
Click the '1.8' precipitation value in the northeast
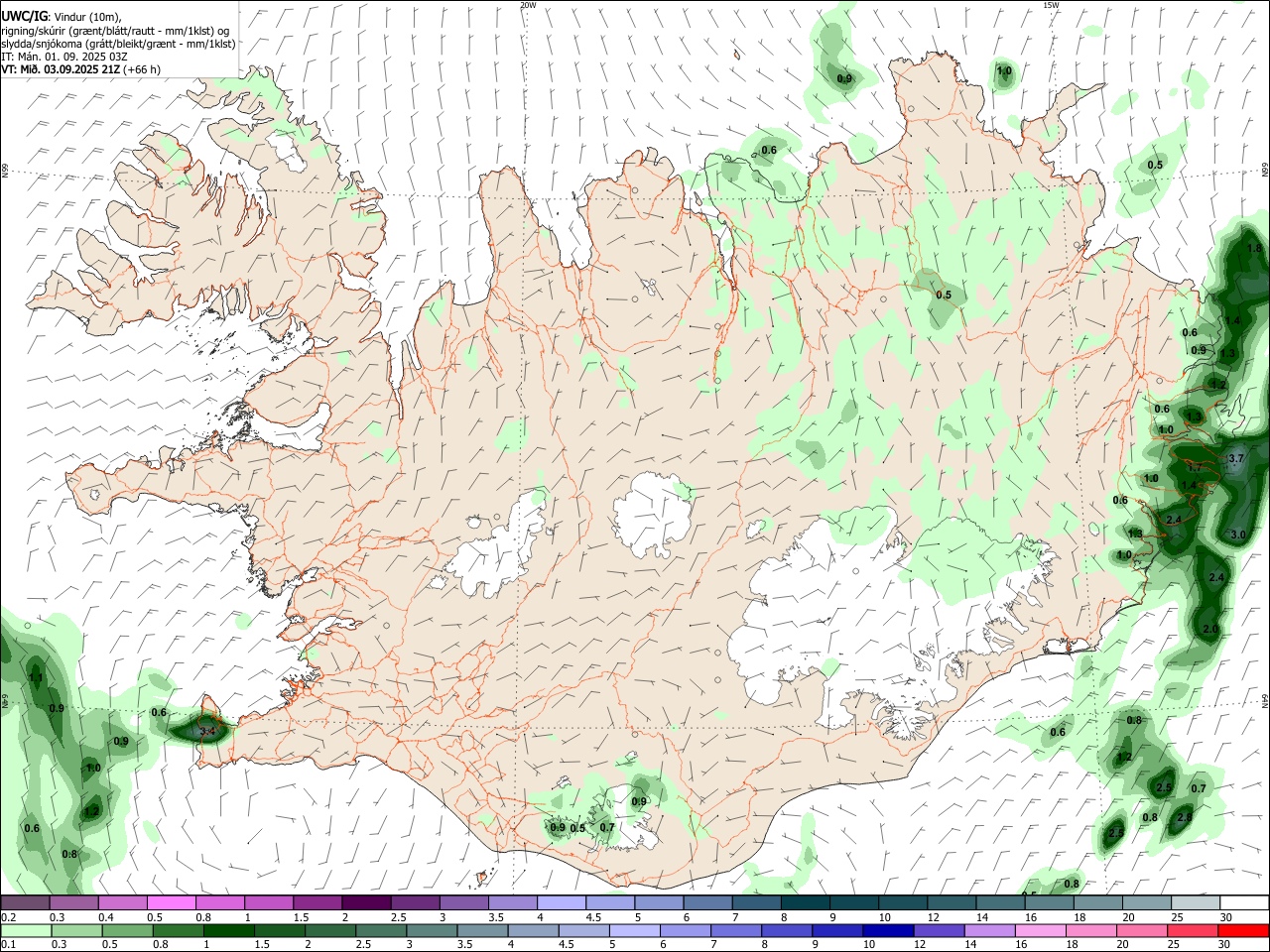coord(1254,249)
